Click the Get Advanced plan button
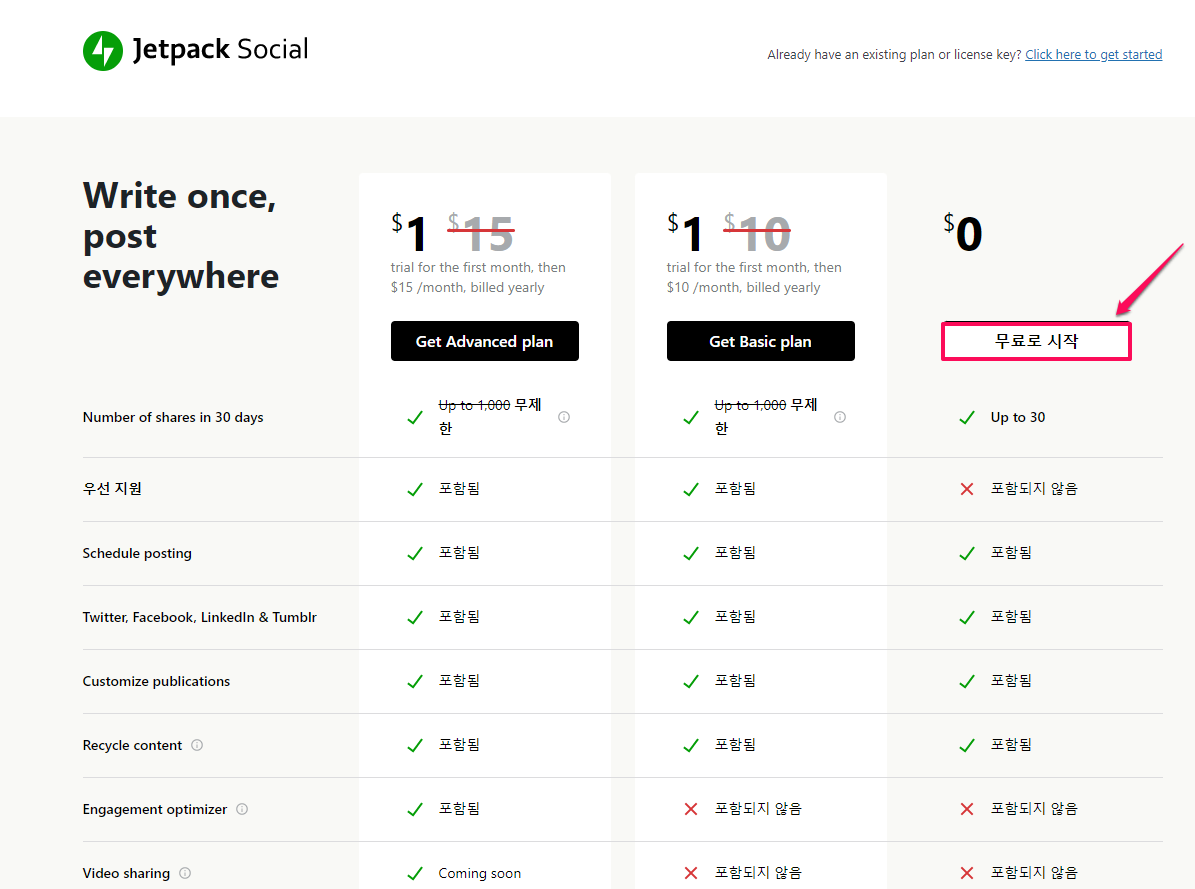The width and height of the screenshot is (1195, 889). click(484, 341)
